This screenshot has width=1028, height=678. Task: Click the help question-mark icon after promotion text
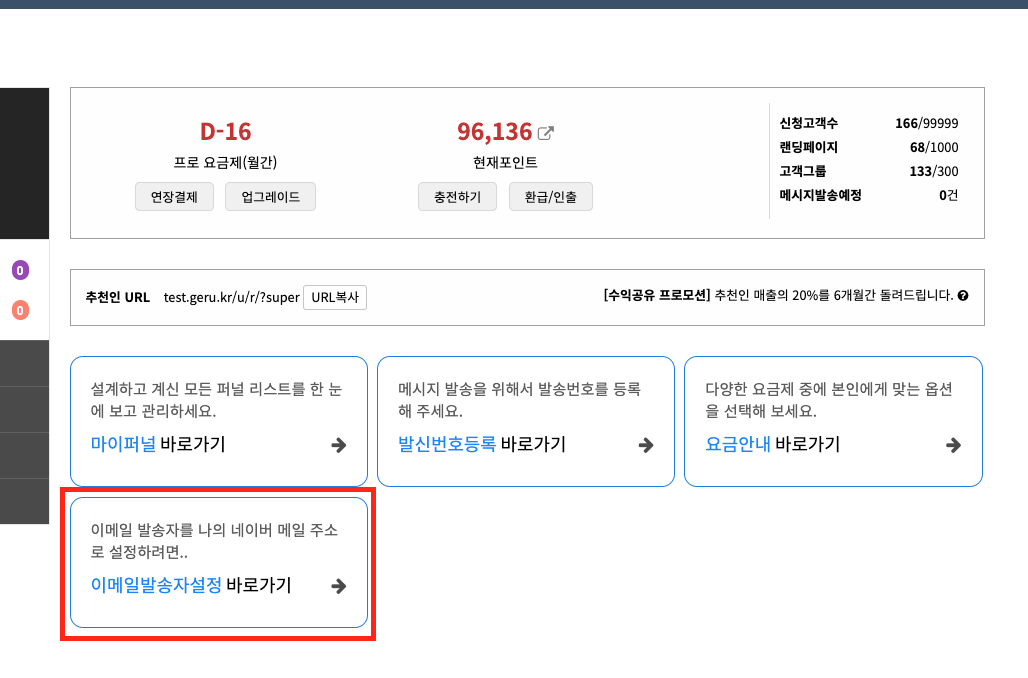point(962,296)
